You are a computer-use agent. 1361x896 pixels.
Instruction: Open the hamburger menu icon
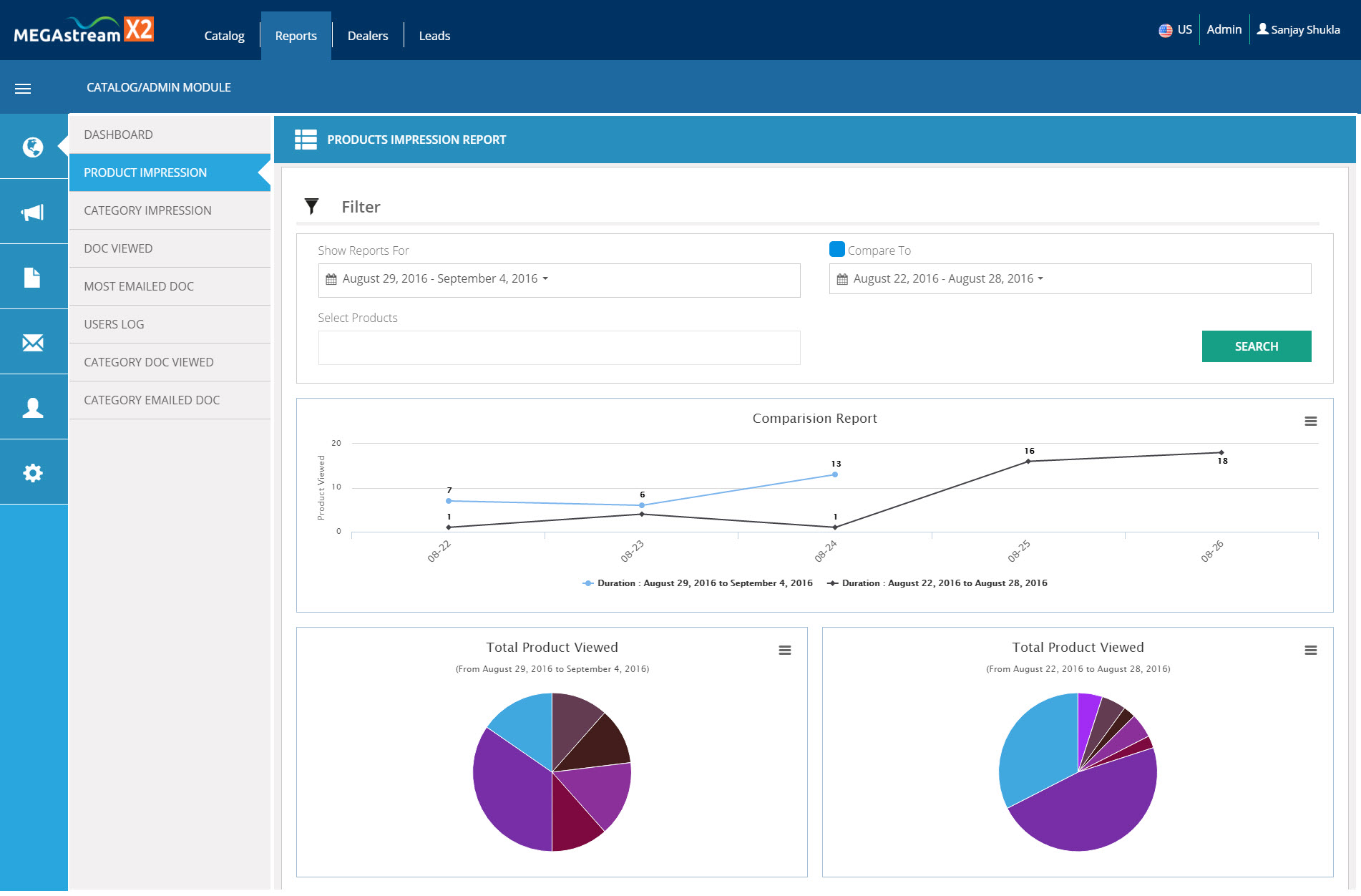23,89
